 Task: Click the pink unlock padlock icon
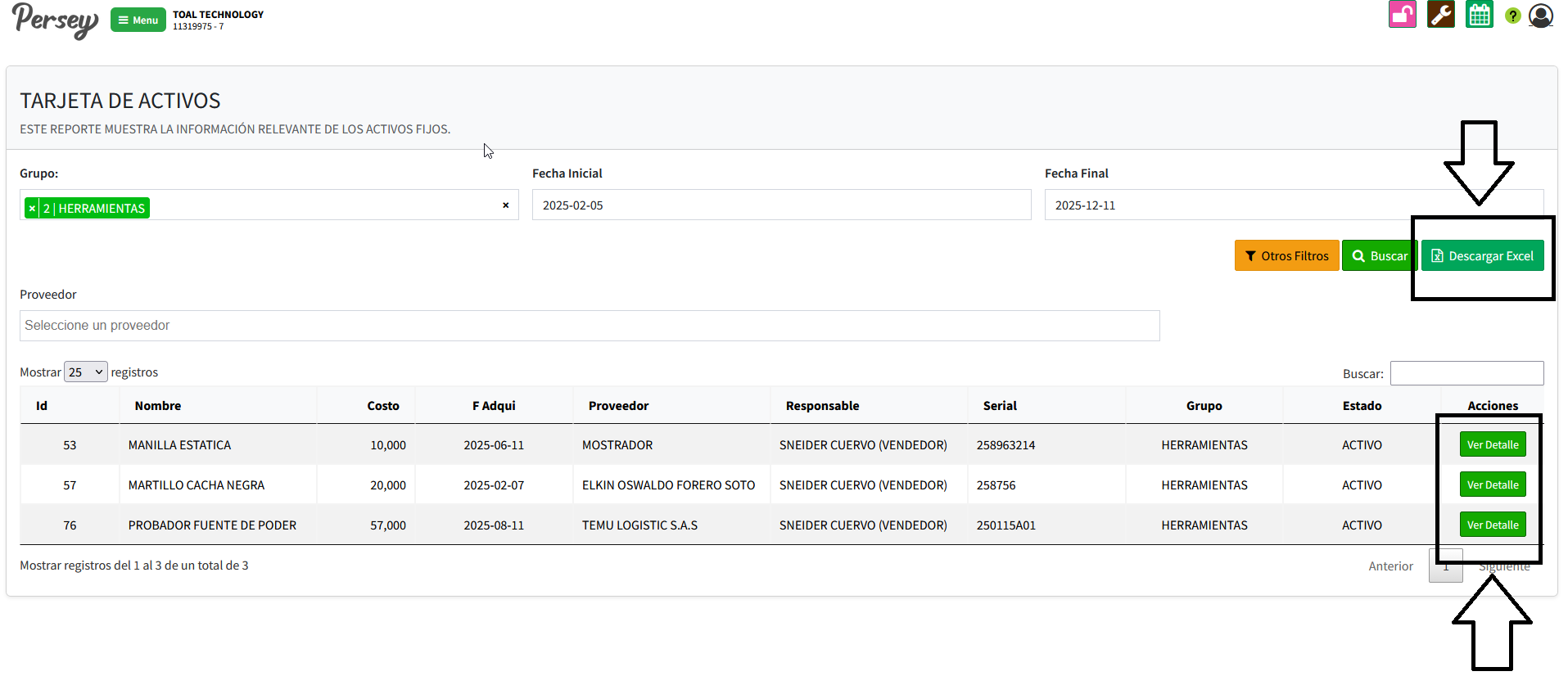click(x=1402, y=15)
